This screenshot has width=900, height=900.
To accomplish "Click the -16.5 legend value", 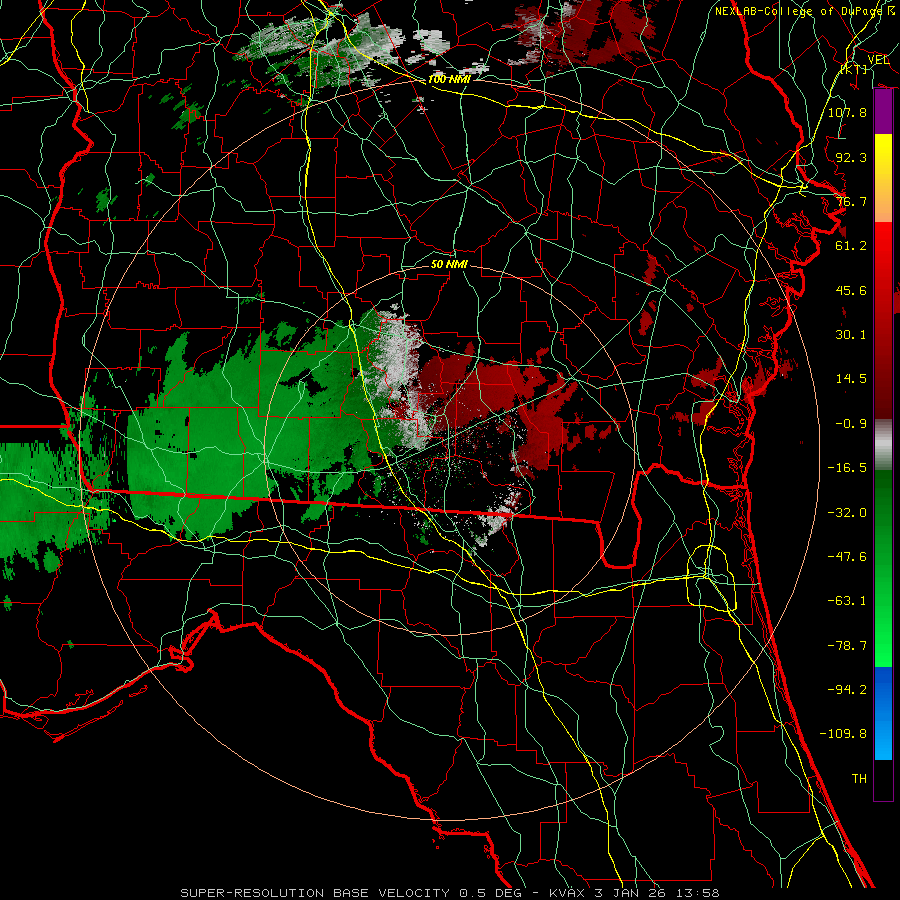I will click(x=847, y=468).
